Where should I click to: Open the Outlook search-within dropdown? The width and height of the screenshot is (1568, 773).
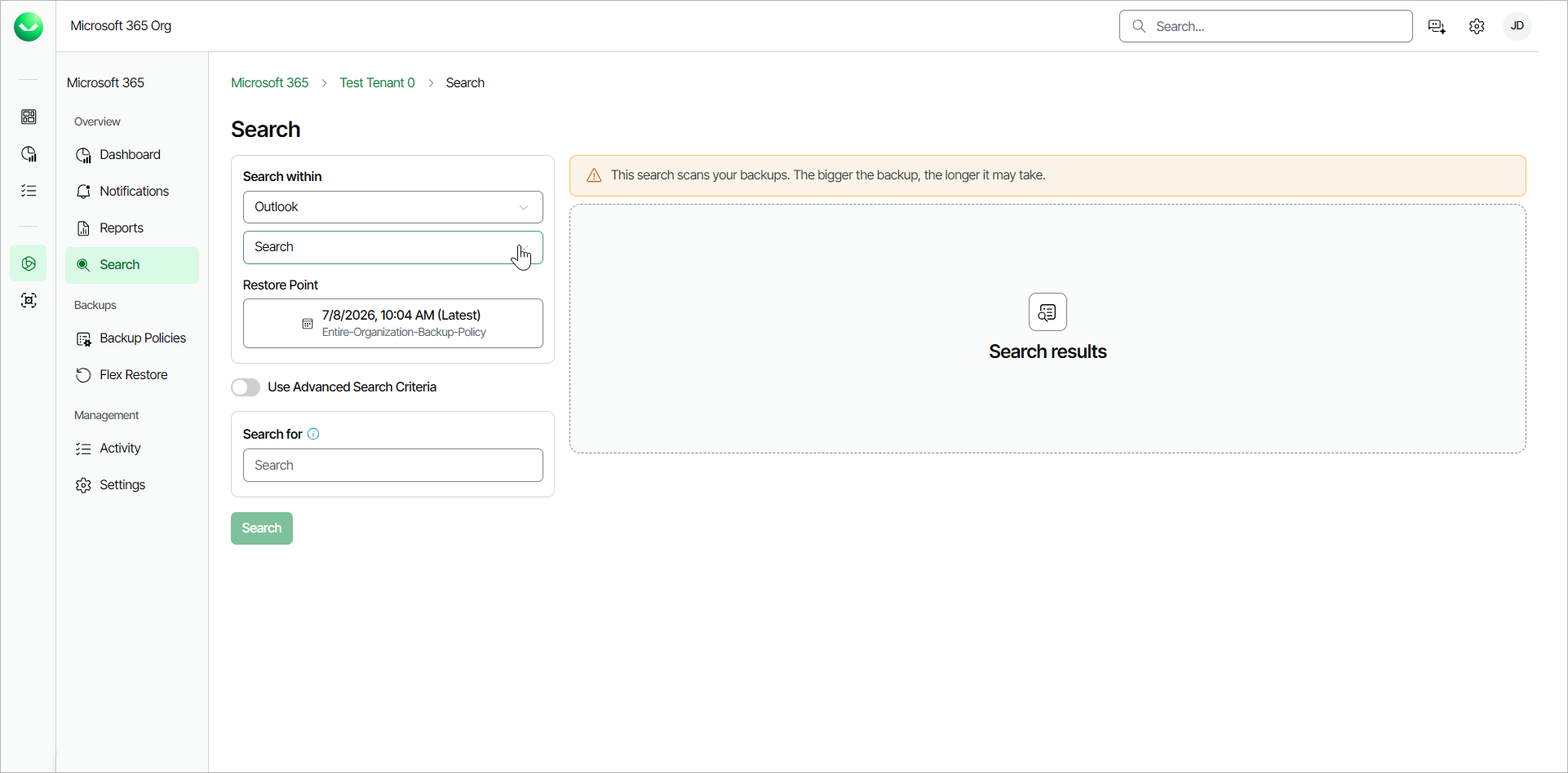(393, 207)
